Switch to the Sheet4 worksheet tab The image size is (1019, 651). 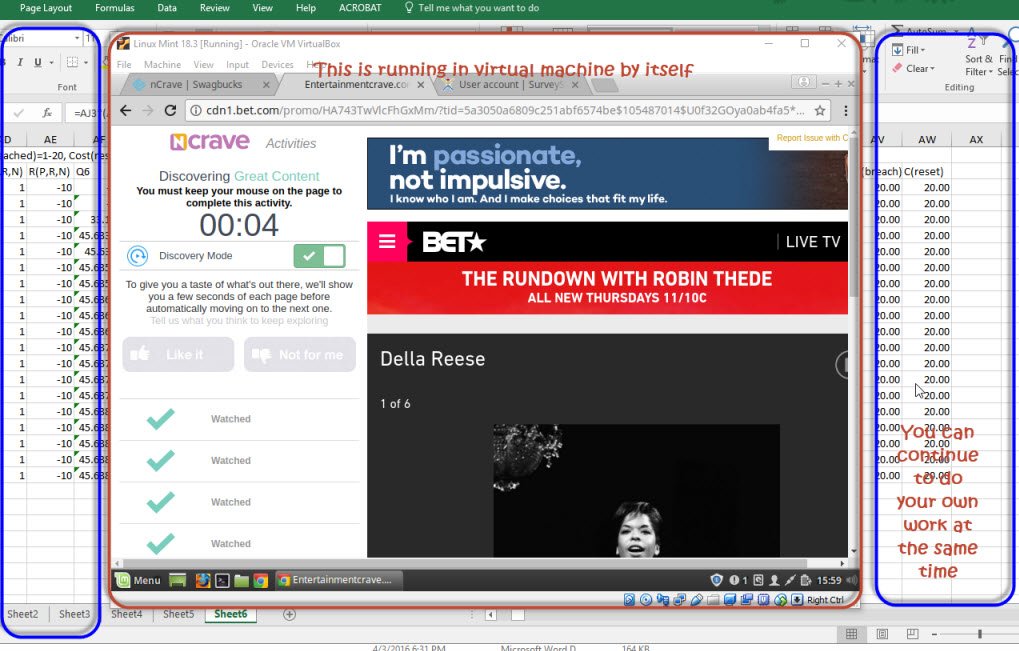(x=127, y=614)
